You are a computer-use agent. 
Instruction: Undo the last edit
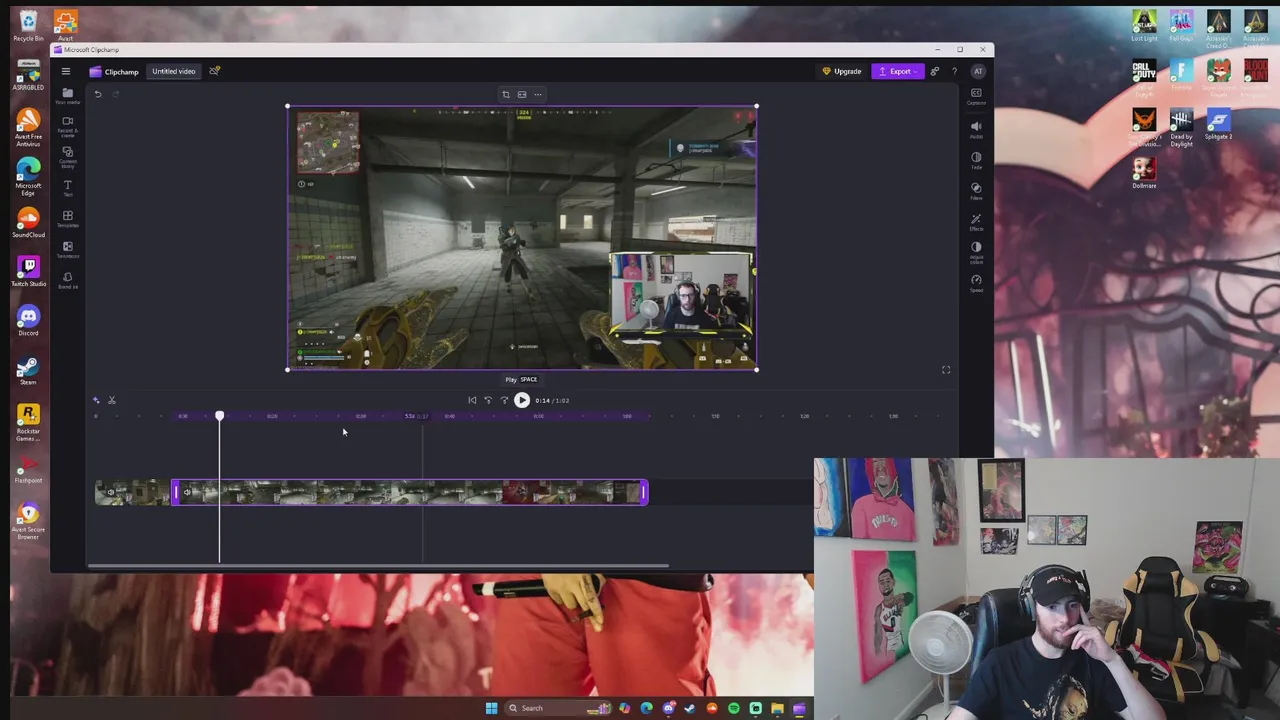[x=98, y=94]
